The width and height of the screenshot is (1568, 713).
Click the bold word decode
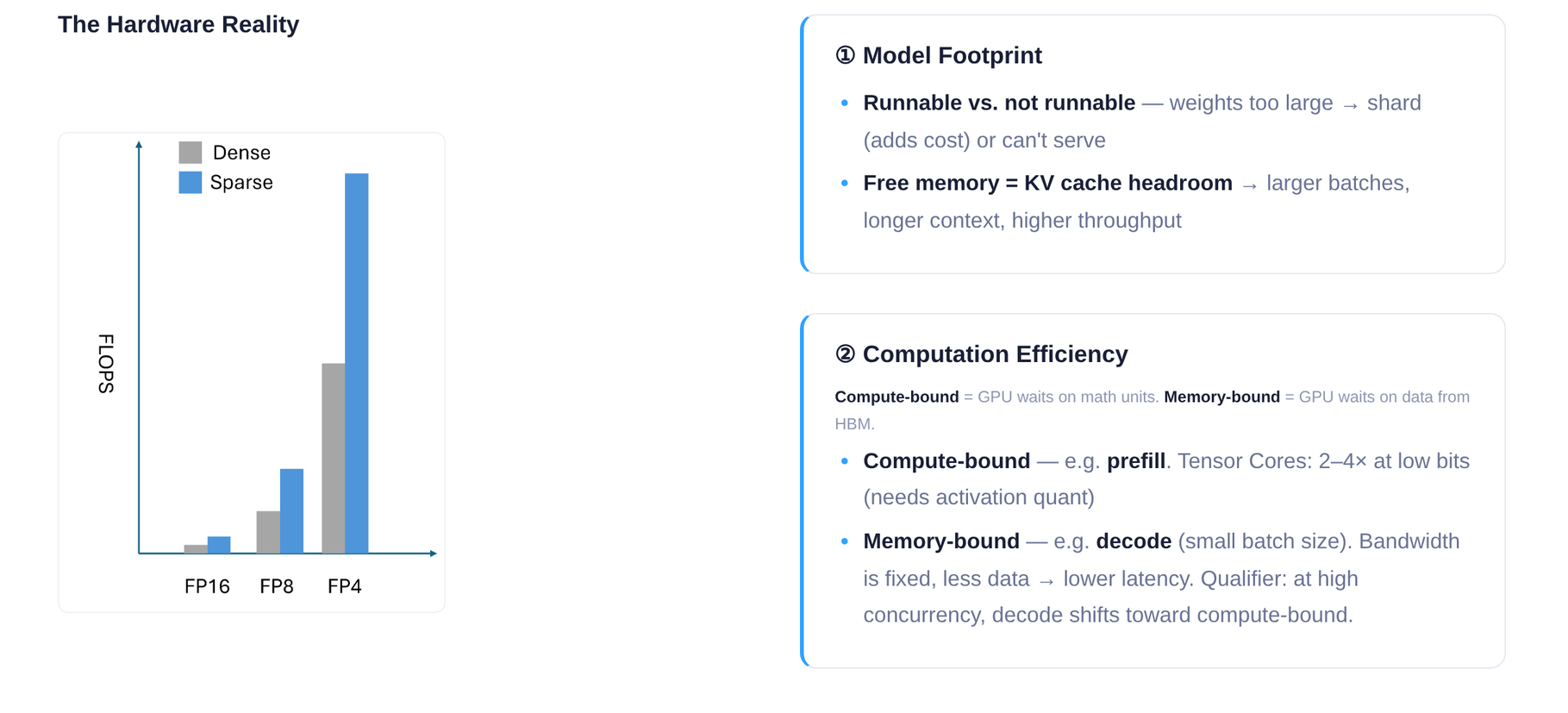point(1134,541)
